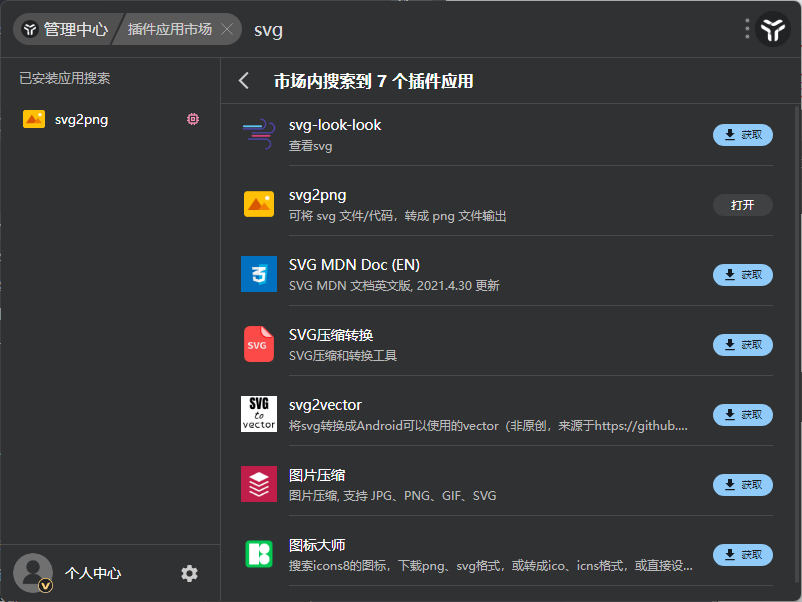Click the svg2vector plugin icon
The width and height of the screenshot is (802, 602).
[x=258, y=414]
